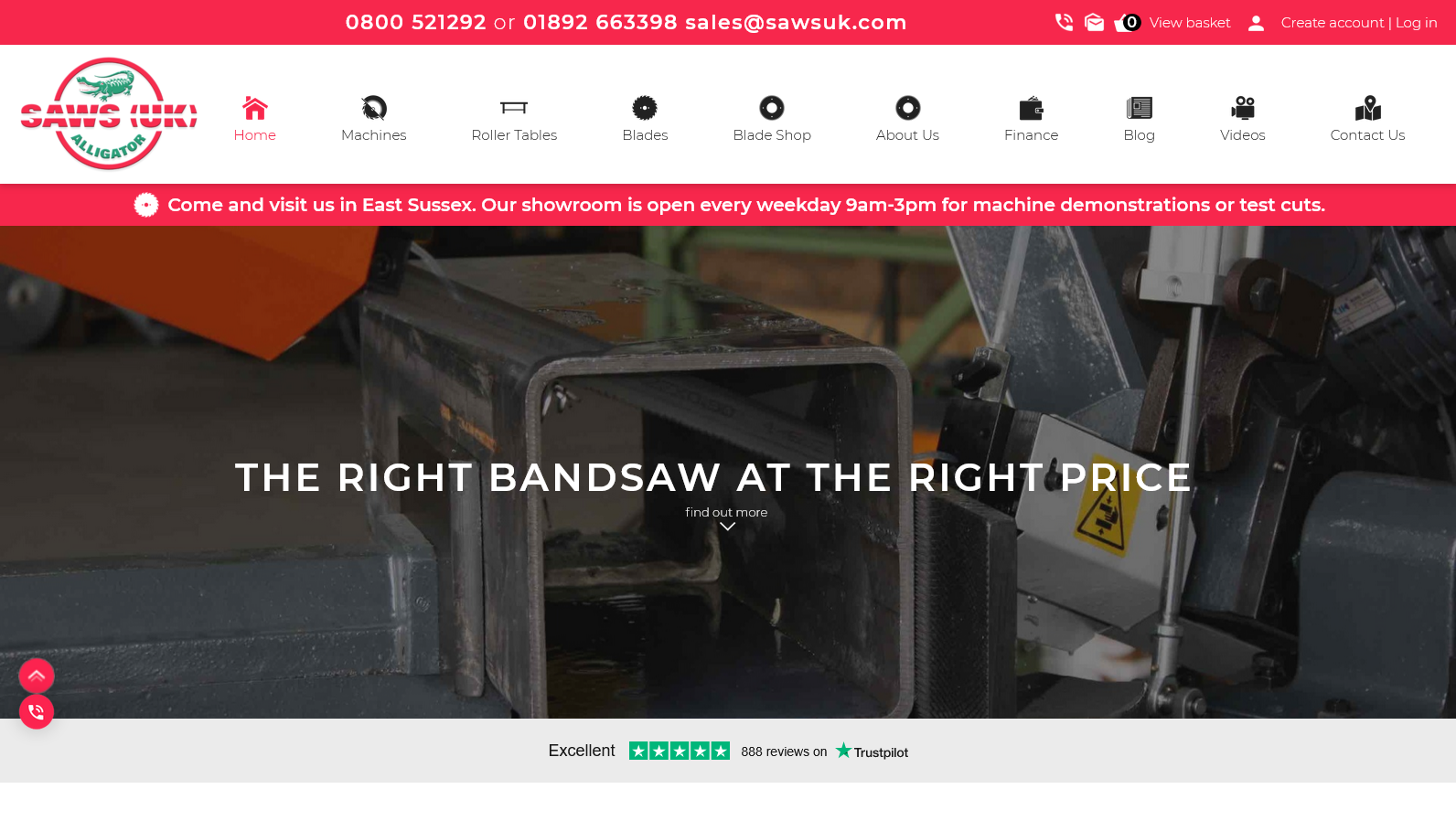Screen dimensions: 1456x821
Task: Open the Blades circular blade icon
Action: coord(645,108)
